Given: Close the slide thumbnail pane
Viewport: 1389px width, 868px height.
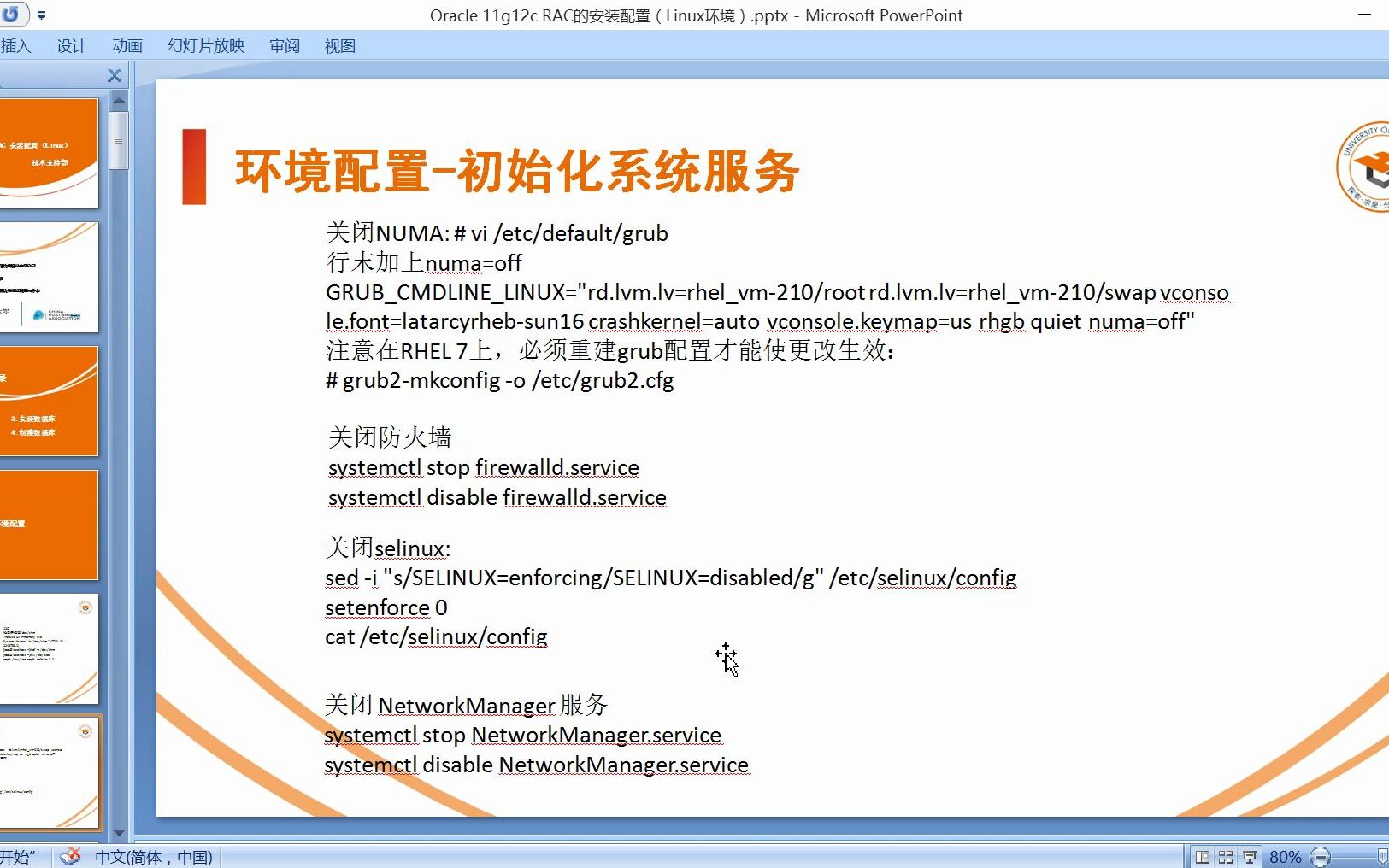Looking at the screenshot, I should [x=114, y=75].
